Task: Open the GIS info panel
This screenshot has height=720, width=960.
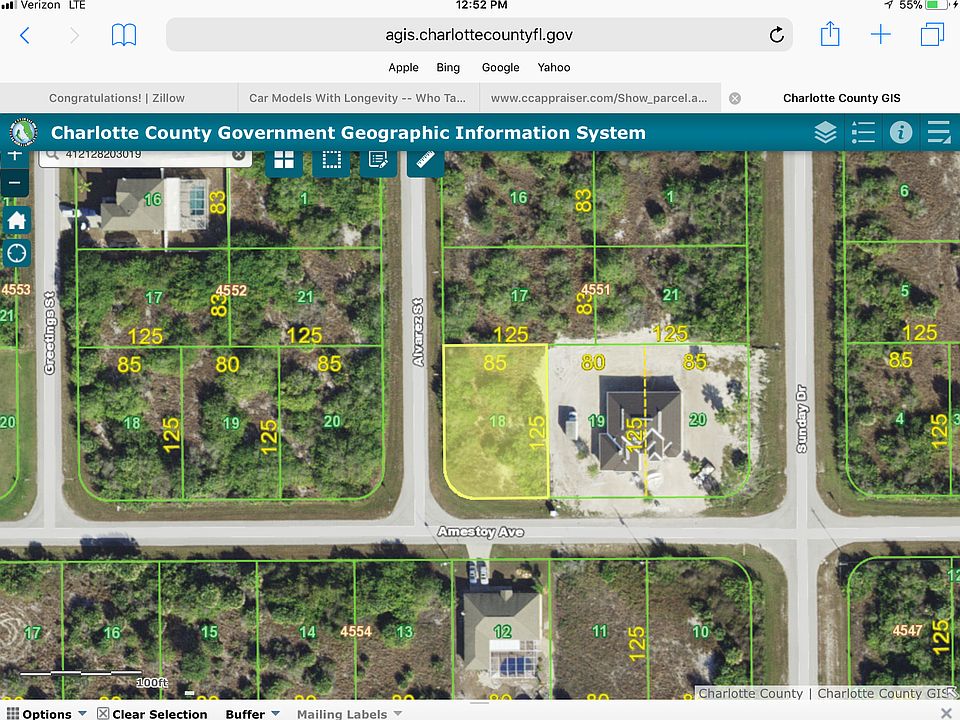Action: tap(901, 132)
